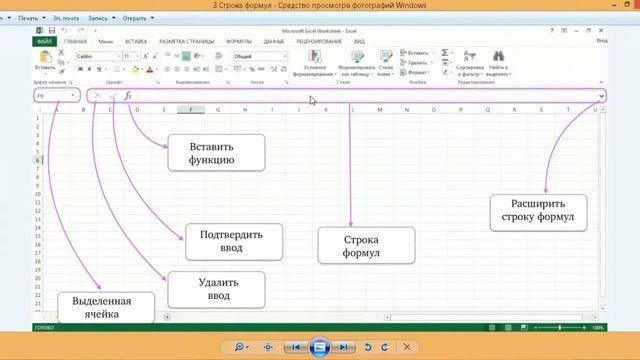Click the percent style icon
The image size is (640, 360).
(252, 69)
